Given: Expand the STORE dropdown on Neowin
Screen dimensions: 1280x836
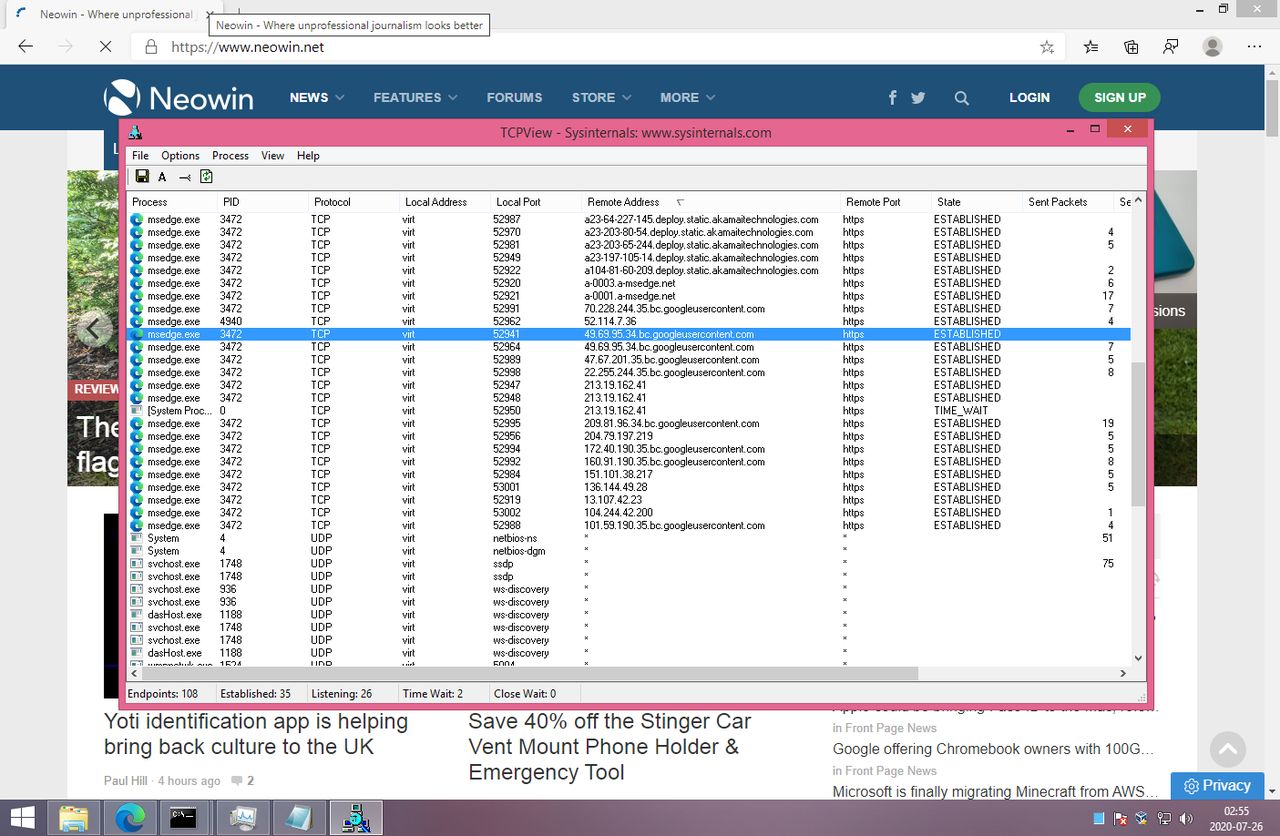Looking at the screenshot, I should pyautogui.click(x=601, y=98).
